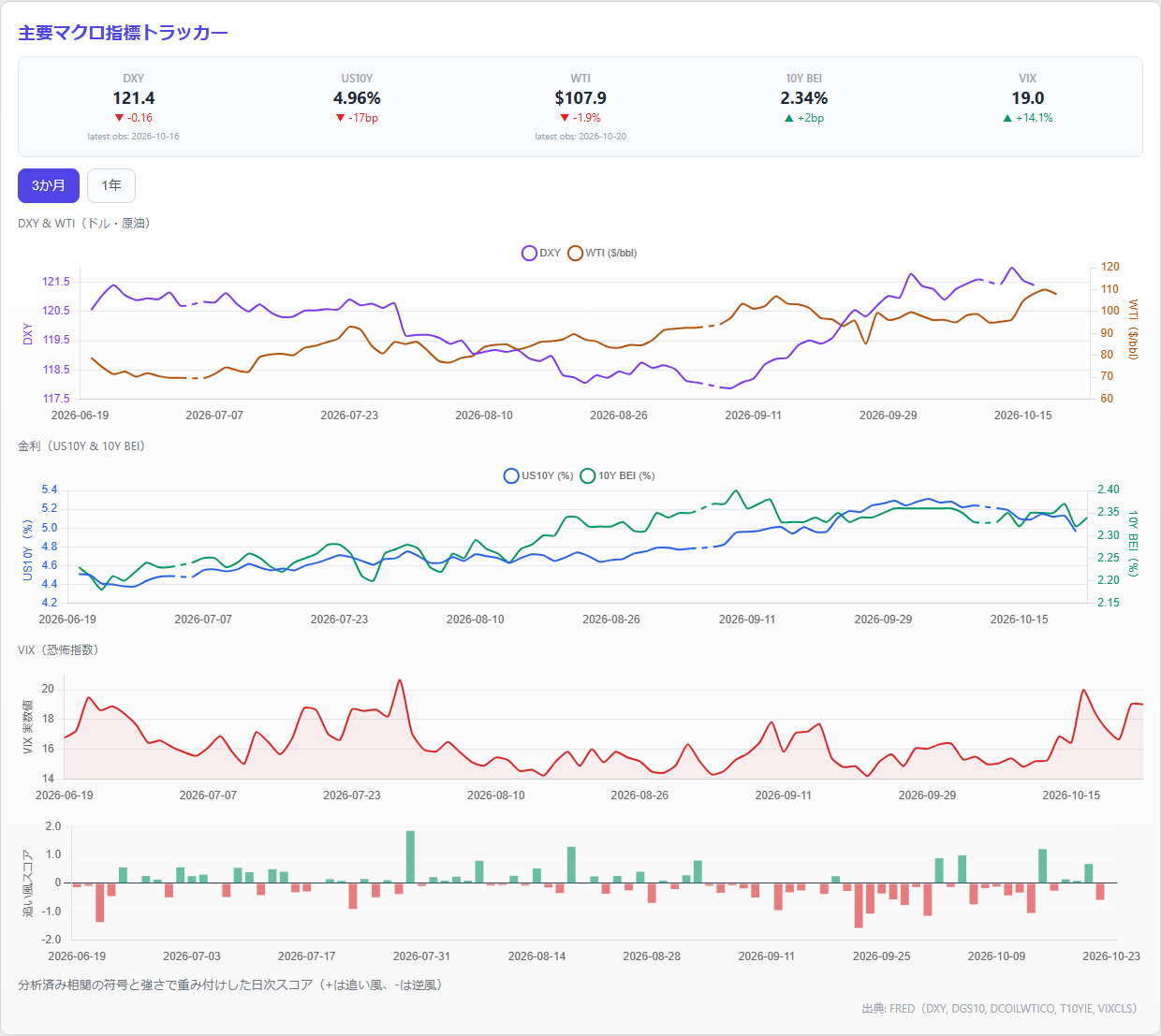Click the 'DXY & WTI（ドル・原油）' chart heading
This screenshot has height=1036, width=1161.
[84, 223]
